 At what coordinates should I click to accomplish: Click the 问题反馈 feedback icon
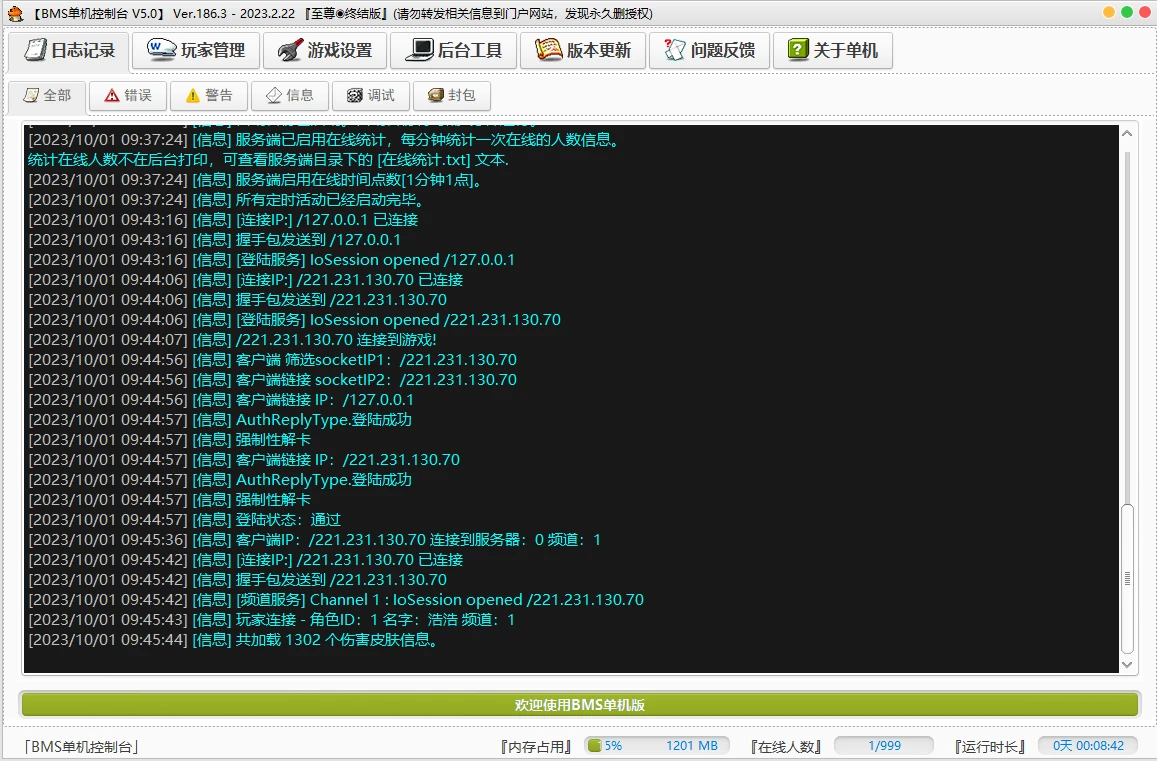click(x=675, y=50)
